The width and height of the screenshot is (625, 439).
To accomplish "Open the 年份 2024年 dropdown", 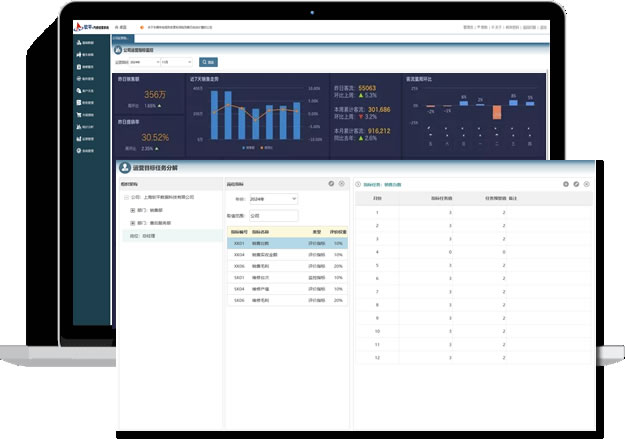I will (272, 199).
